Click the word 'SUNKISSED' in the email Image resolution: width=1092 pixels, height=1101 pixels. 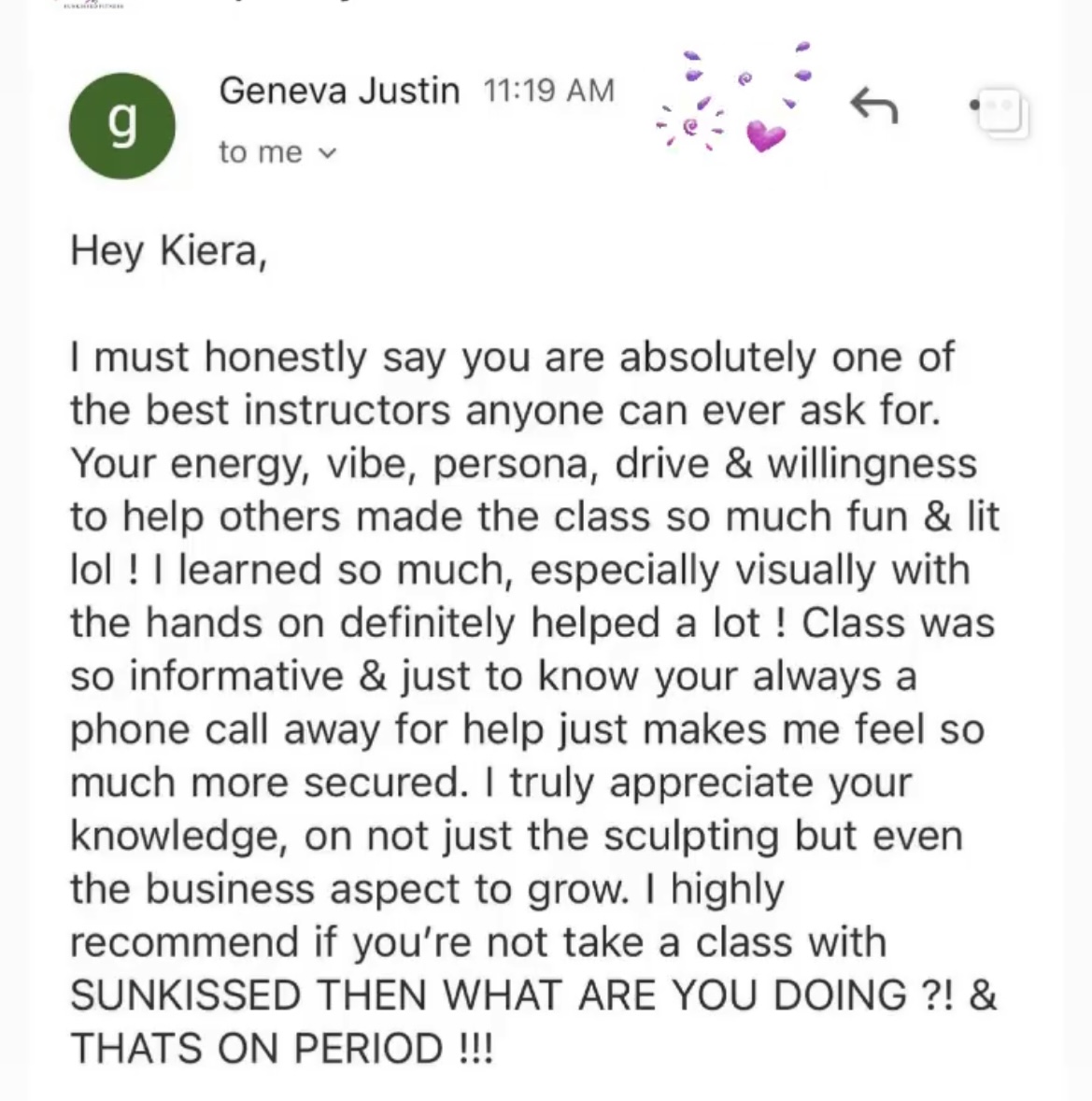click(x=186, y=995)
